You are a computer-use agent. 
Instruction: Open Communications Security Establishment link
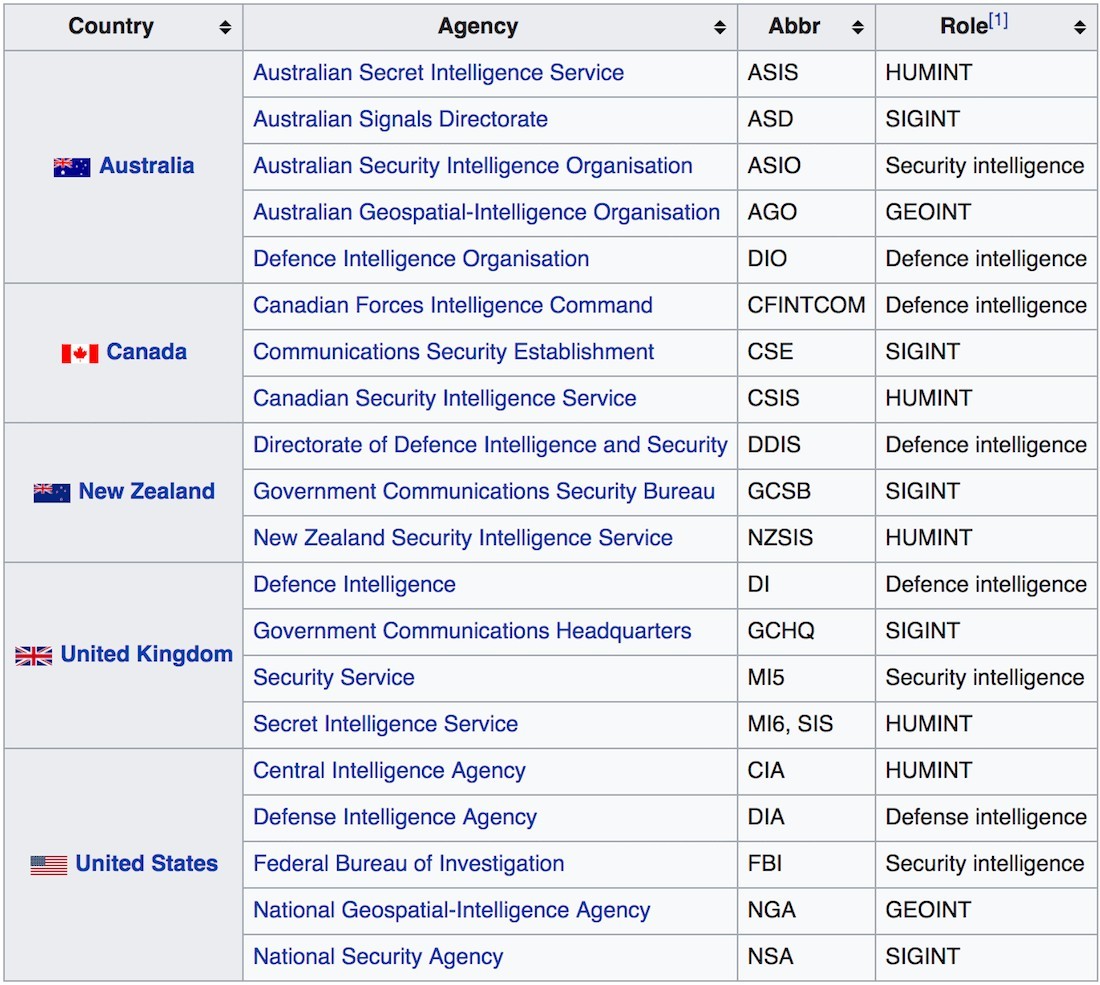pyautogui.click(x=453, y=351)
